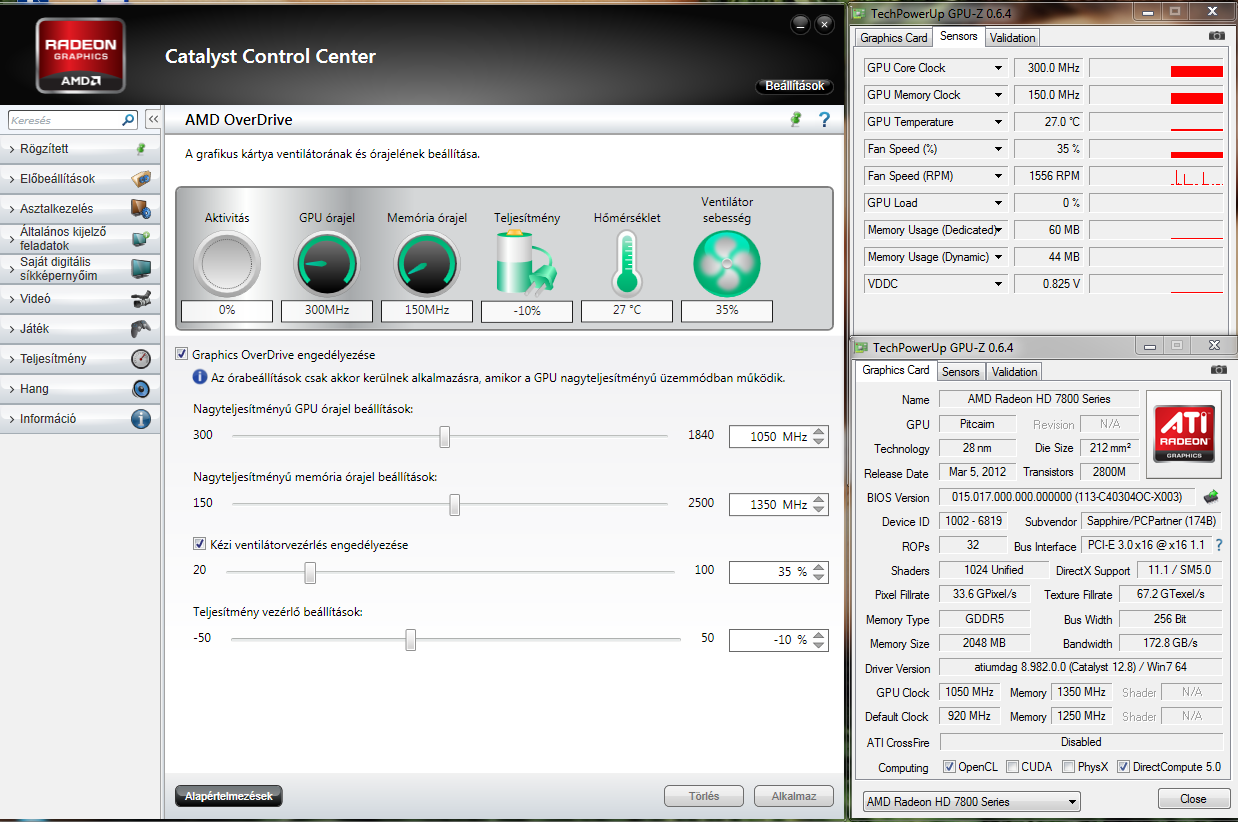Click the camera icon in GPU-Z Sensors window
Image resolution: width=1238 pixels, height=822 pixels.
click(1216, 36)
